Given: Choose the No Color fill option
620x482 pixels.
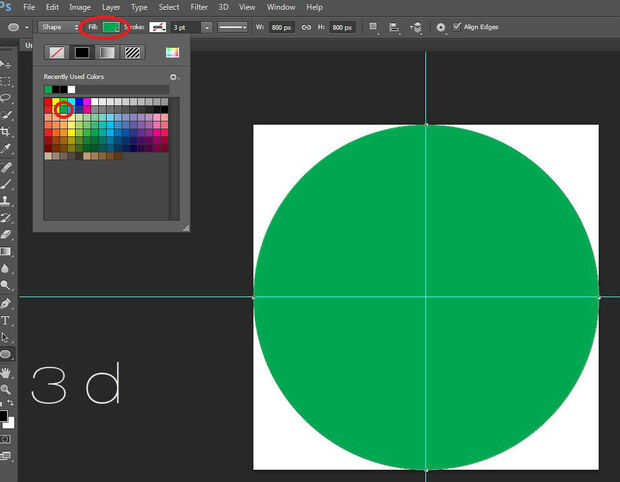Looking at the screenshot, I should coord(57,52).
